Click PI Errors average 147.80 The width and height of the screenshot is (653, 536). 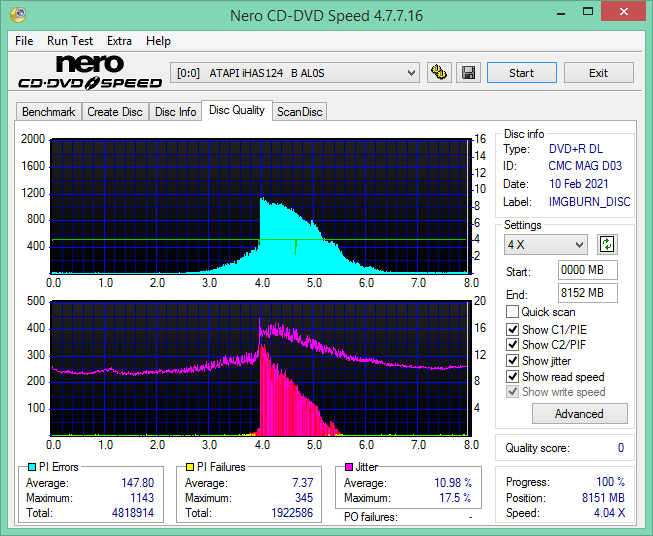[137, 483]
